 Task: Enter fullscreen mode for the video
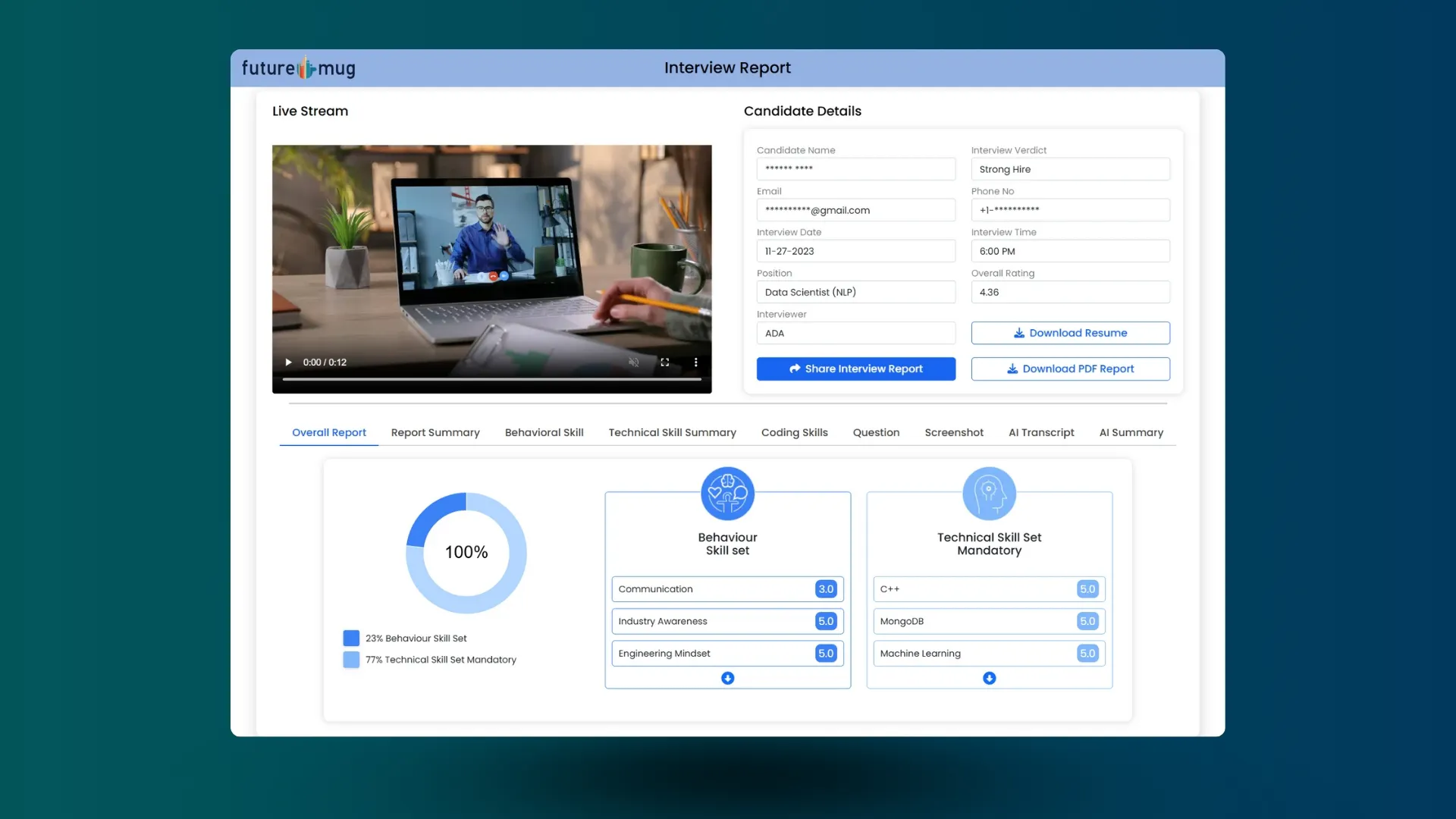(665, 362)
